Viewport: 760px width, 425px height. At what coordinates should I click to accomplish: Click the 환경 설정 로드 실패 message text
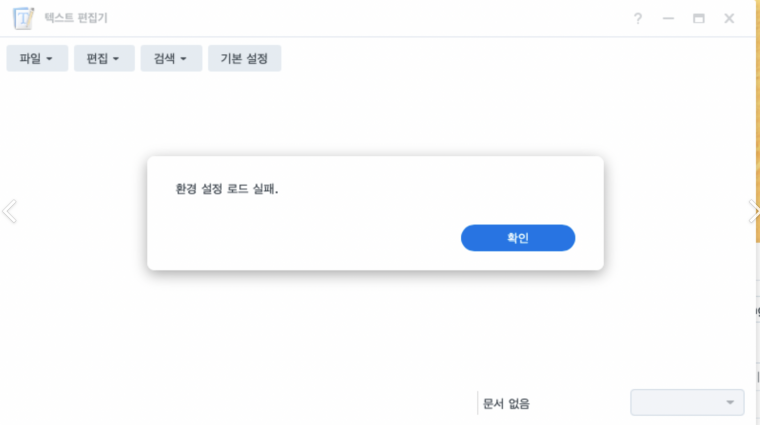tap(227, 189)
